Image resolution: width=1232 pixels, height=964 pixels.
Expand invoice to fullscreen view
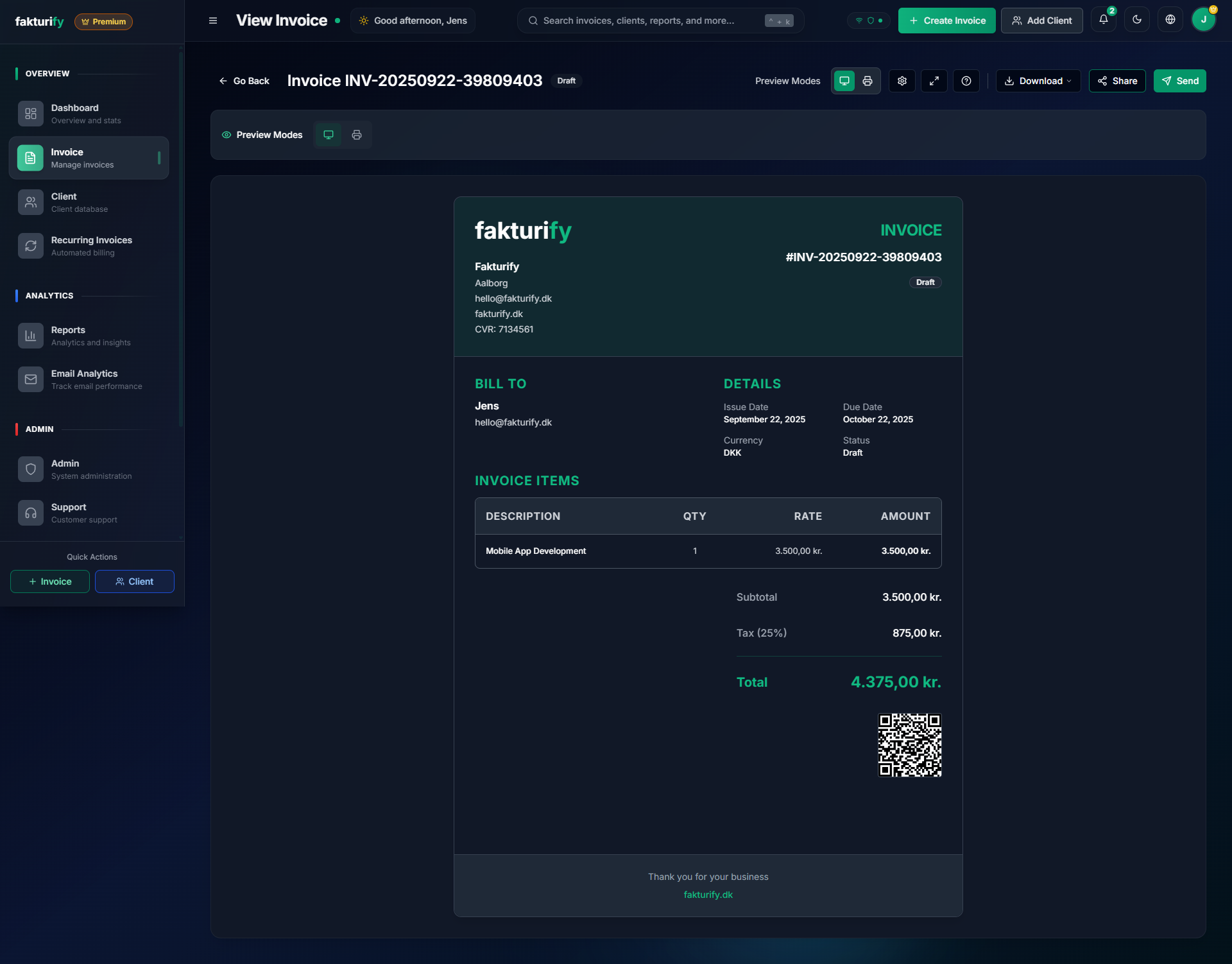pyautogui.click(x=934, y=81)
